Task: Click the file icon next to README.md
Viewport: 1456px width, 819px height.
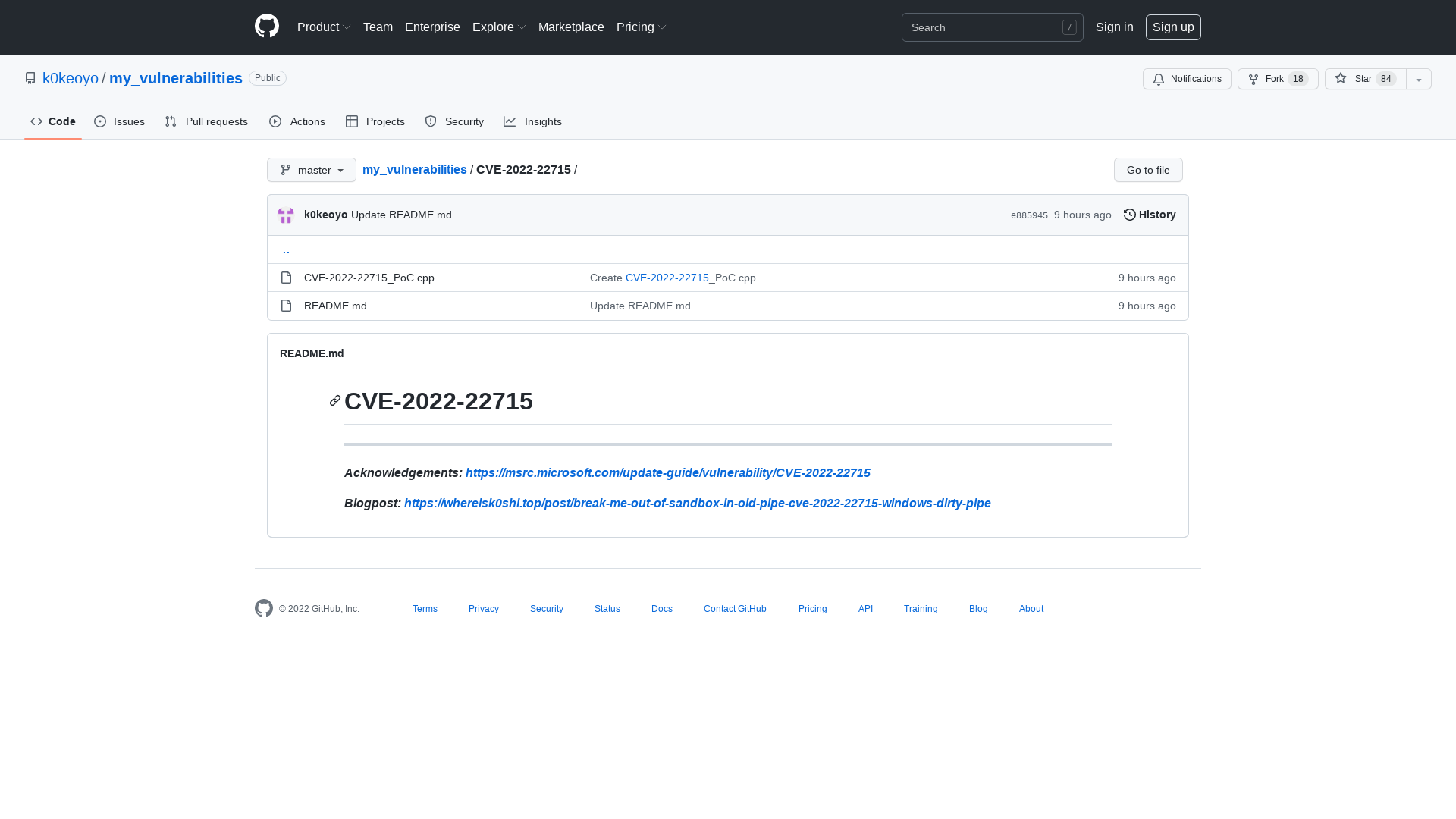Action: [286, 306]
